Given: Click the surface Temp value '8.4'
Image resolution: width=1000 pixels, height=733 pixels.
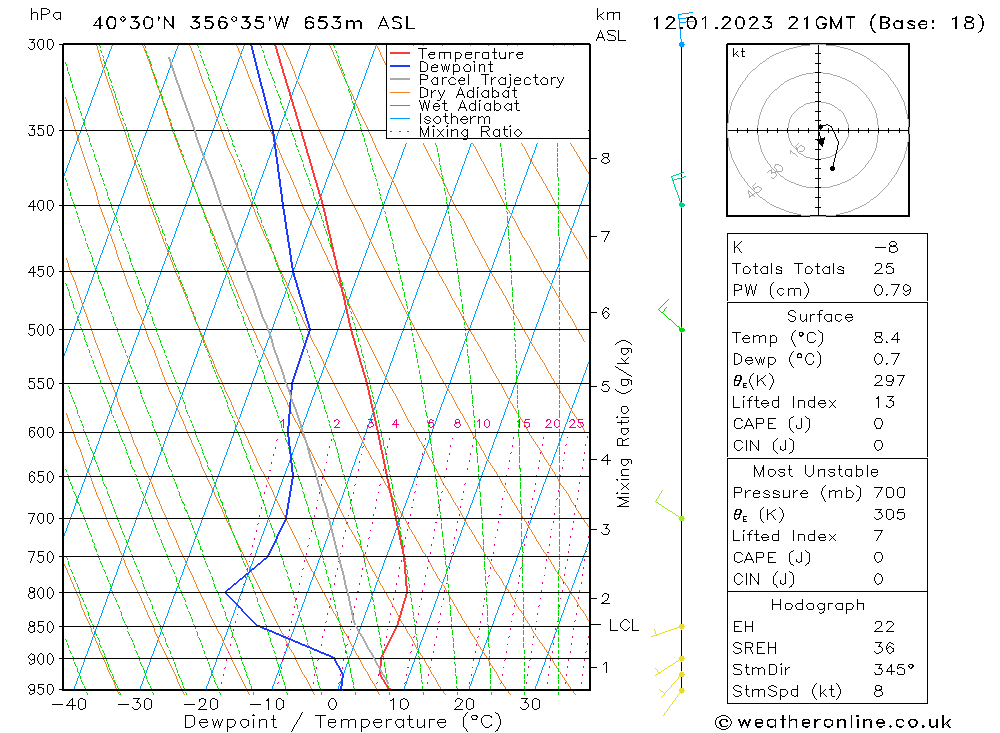Looking at the screenshot, I should click(887, 338).
